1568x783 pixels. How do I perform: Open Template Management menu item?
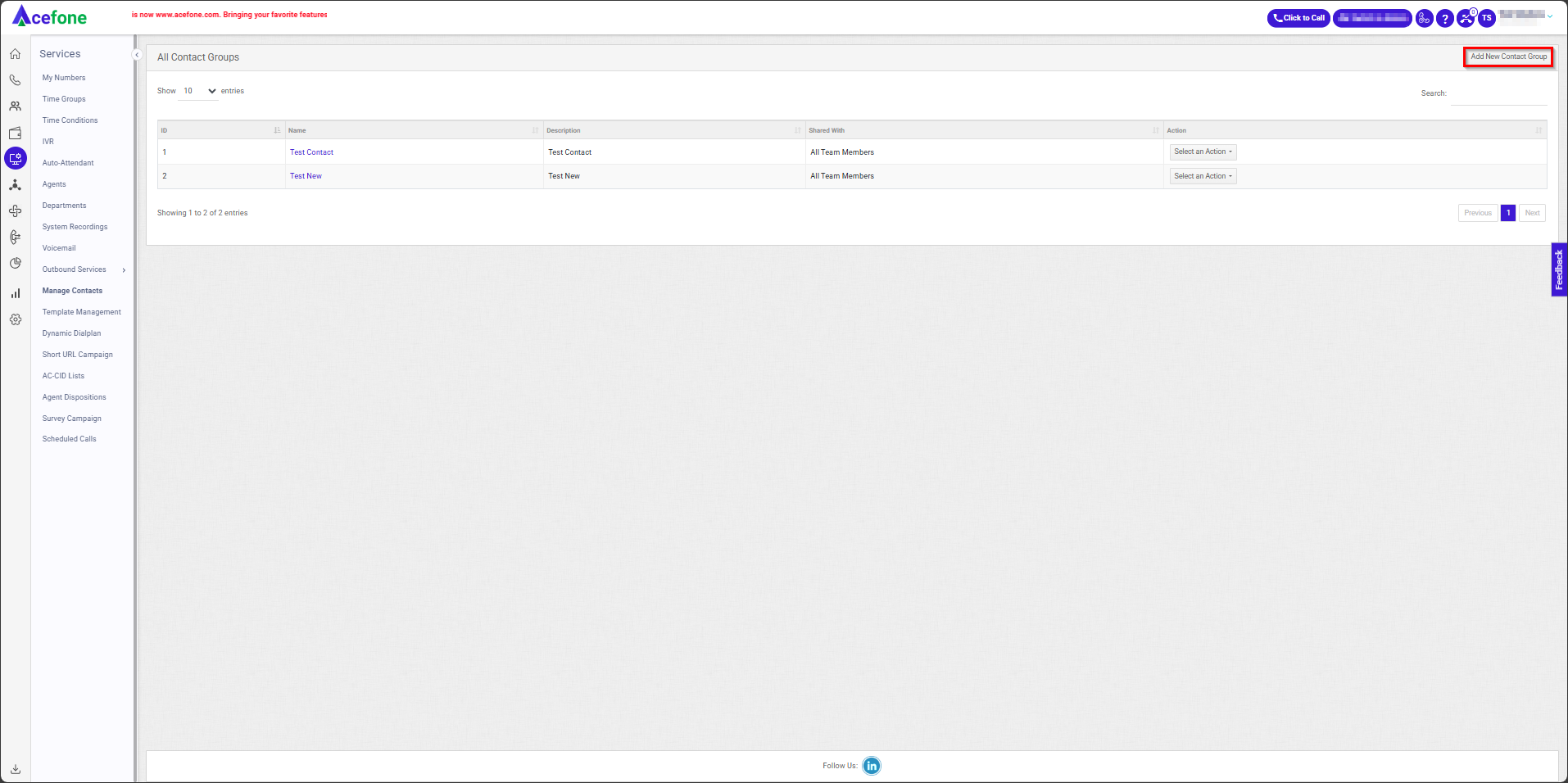[x=81, y=312]
